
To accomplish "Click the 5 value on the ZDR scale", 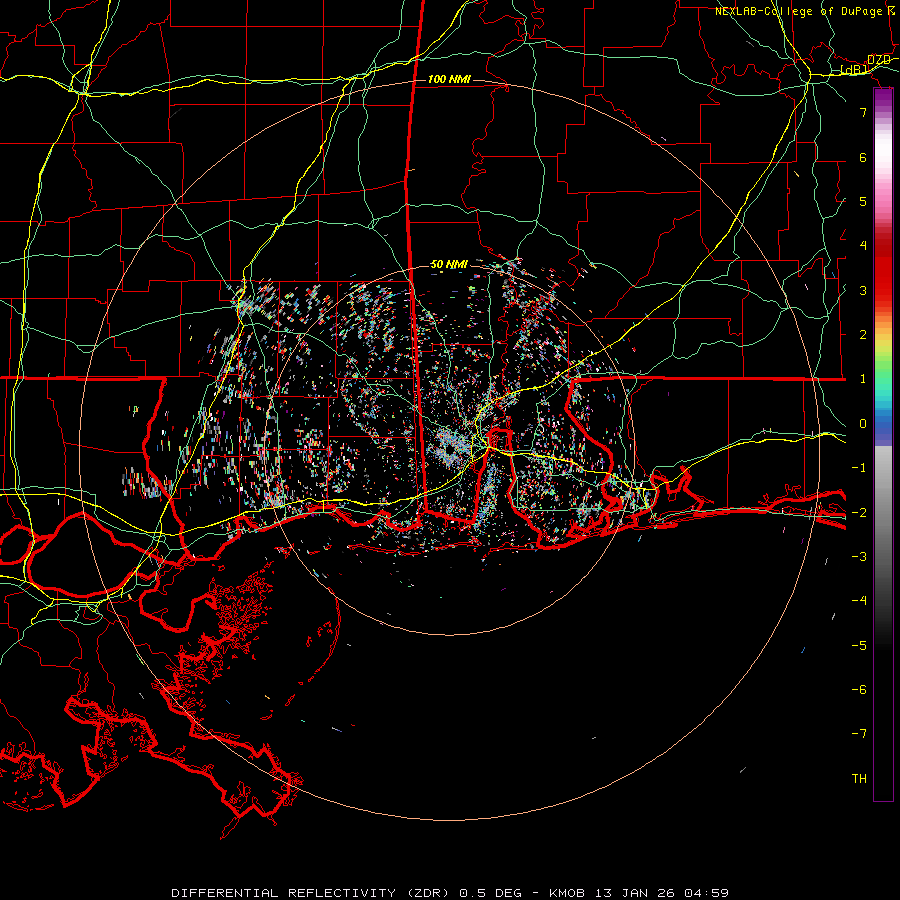I will [863, 201].
